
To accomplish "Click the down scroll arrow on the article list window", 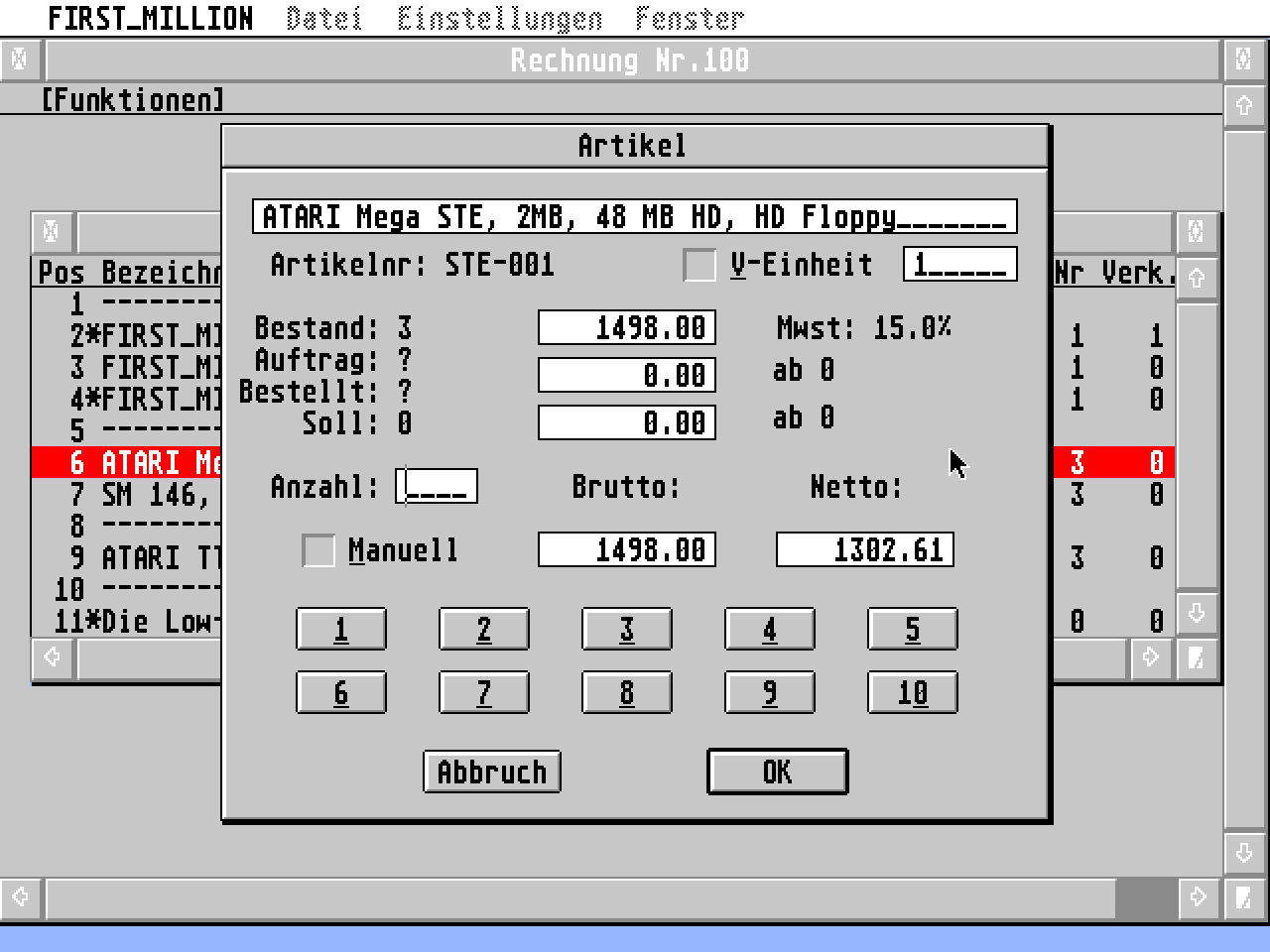I will pyautogui.click(x=1198, y=614).
